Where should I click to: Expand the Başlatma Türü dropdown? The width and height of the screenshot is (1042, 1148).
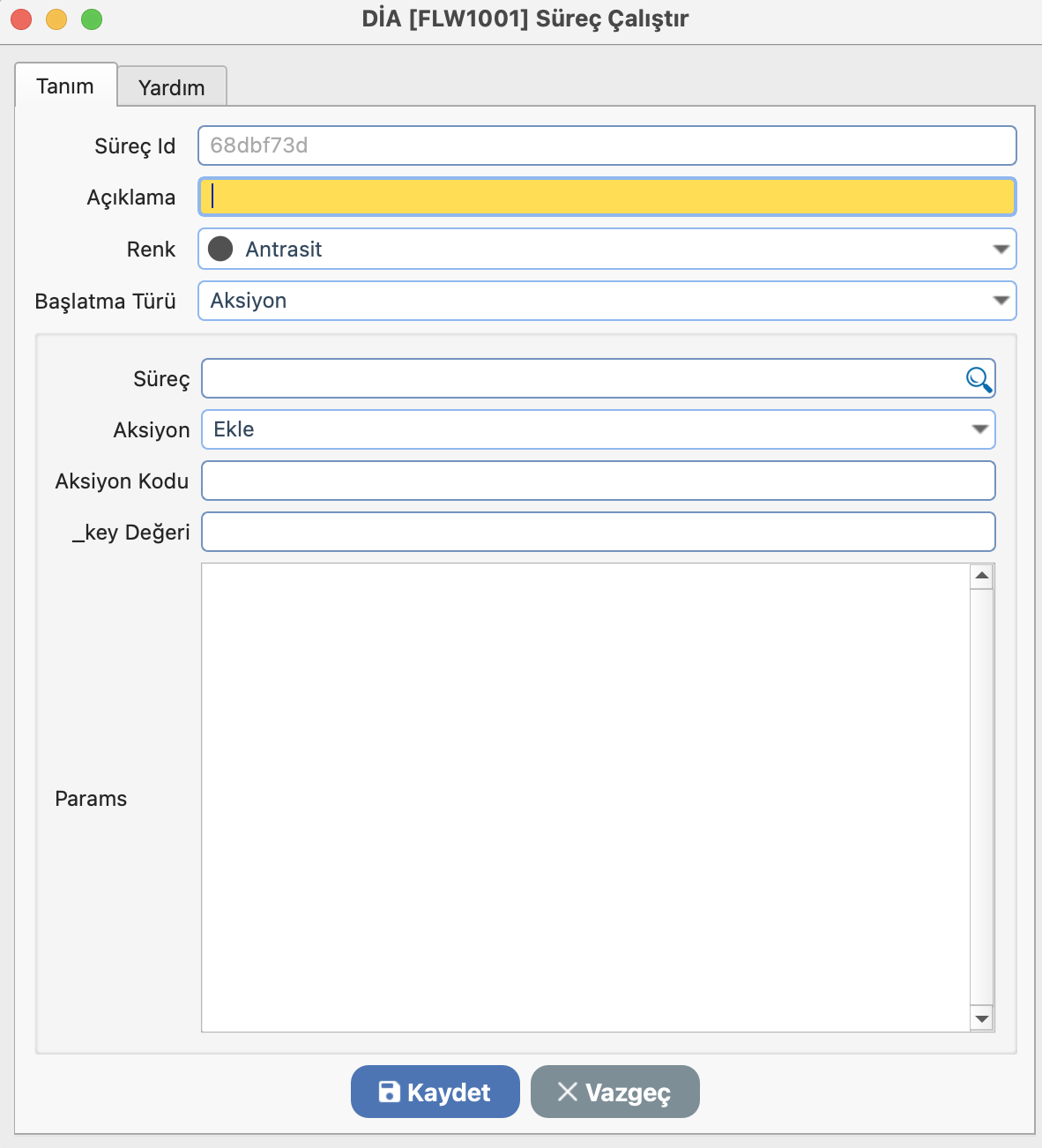1001,301
